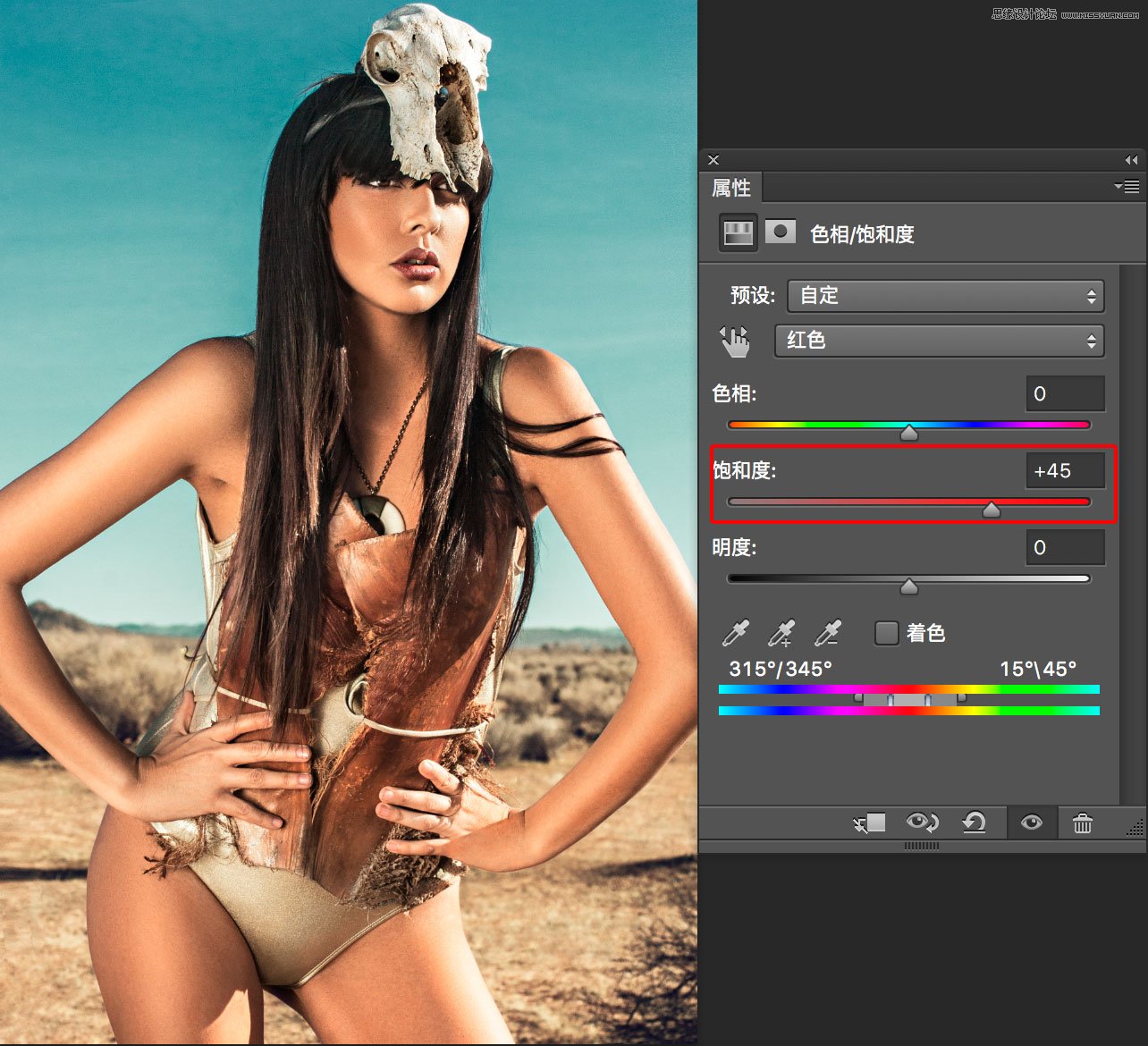Activate the on-image targeted adjustment hand tool
Screen dimensions: 1148x1046
(x=735, y=341)
